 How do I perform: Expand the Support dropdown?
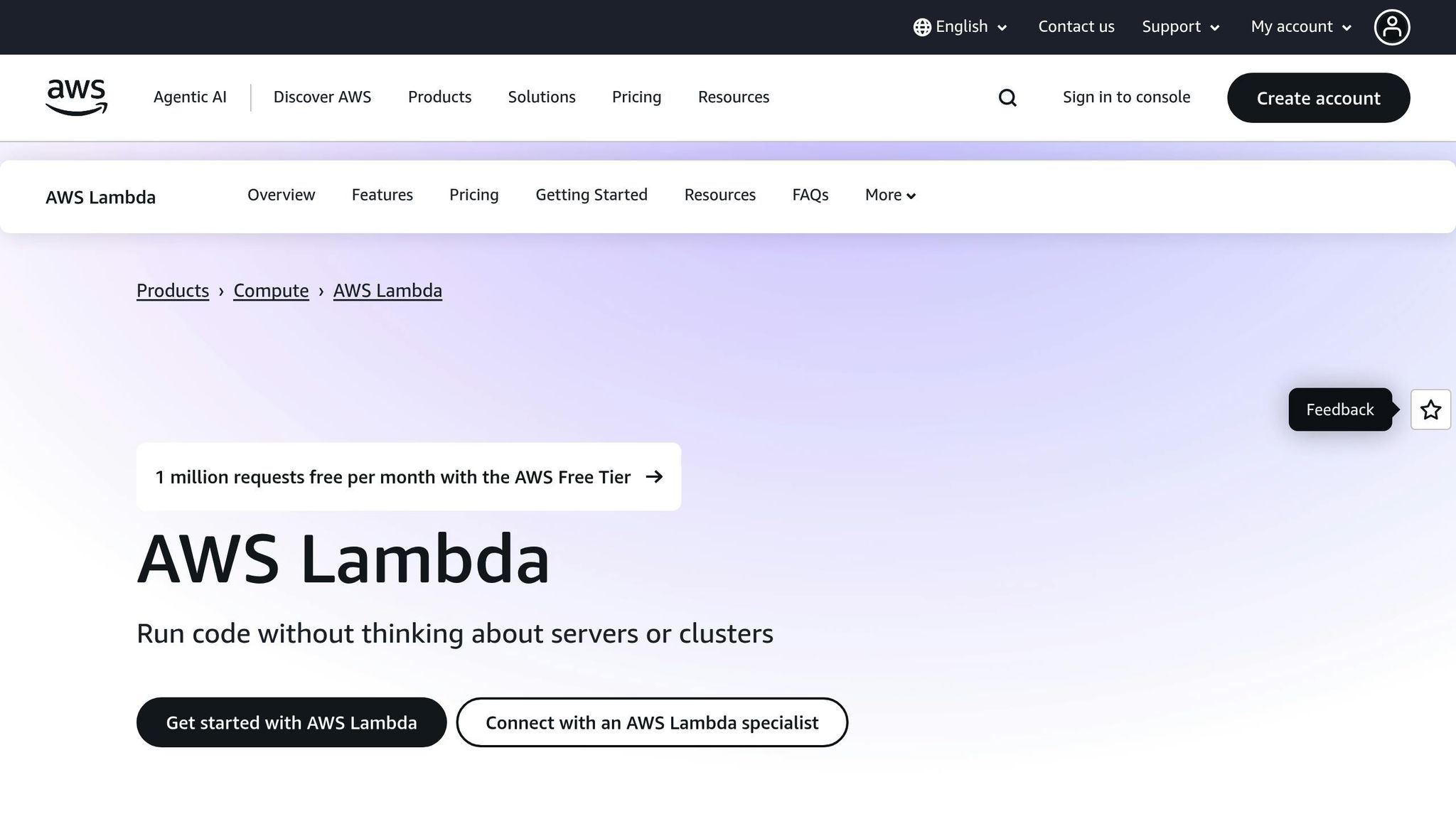[1181, 27]
